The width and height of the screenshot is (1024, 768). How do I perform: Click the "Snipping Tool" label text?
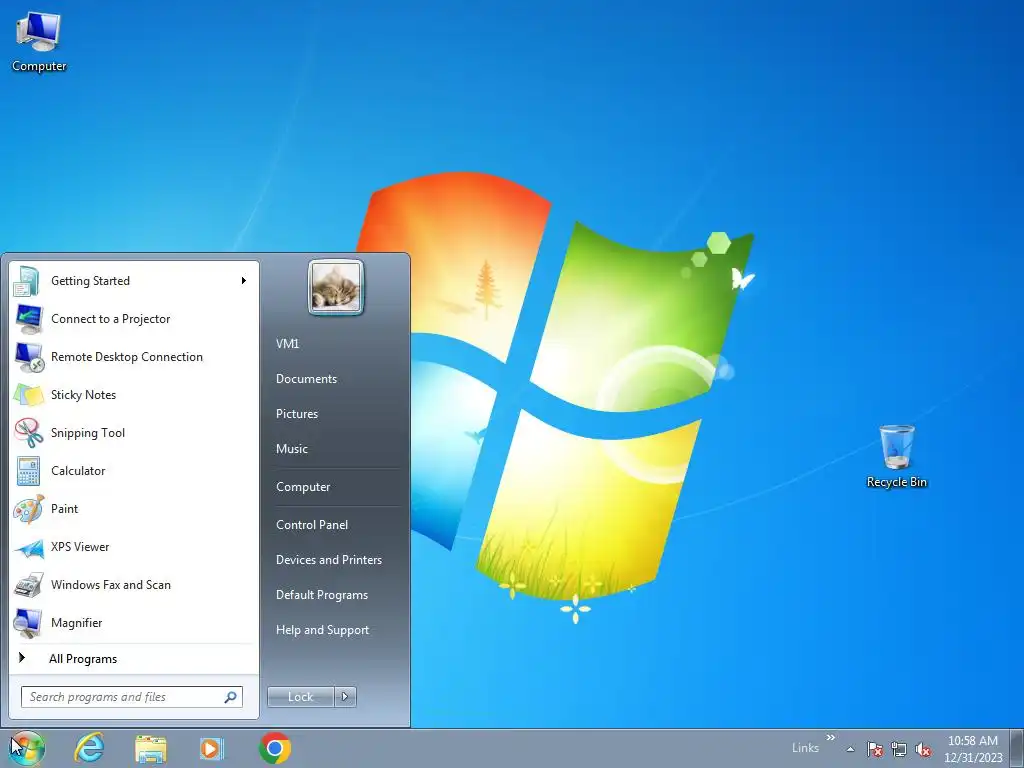[88, 432]
